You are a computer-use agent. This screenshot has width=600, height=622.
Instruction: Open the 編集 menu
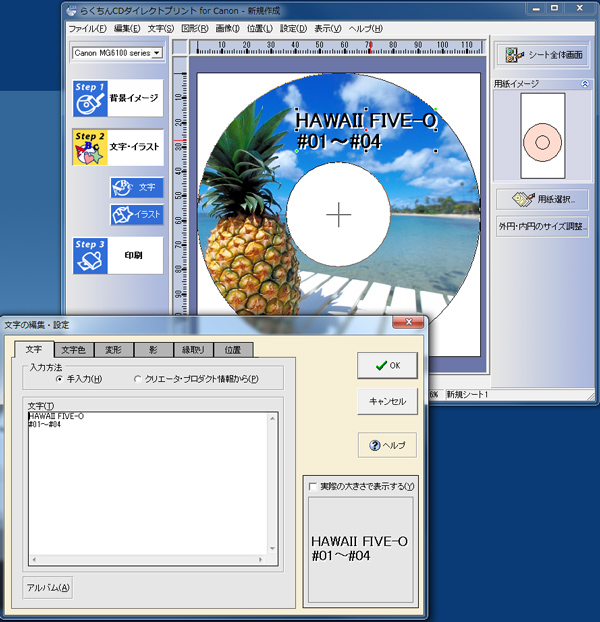click(x=127, y=29)
